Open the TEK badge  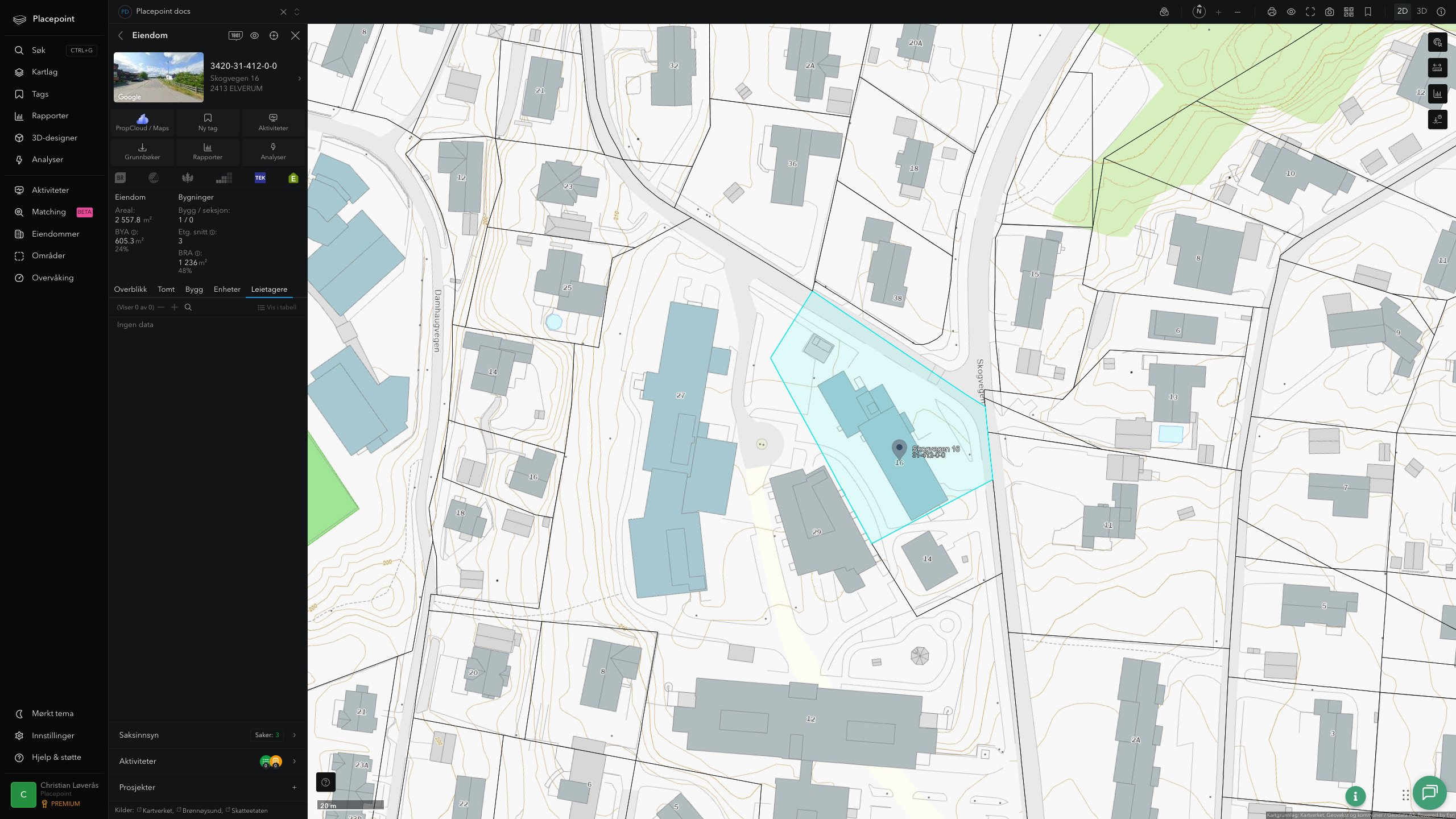click(x=260, y=178)
